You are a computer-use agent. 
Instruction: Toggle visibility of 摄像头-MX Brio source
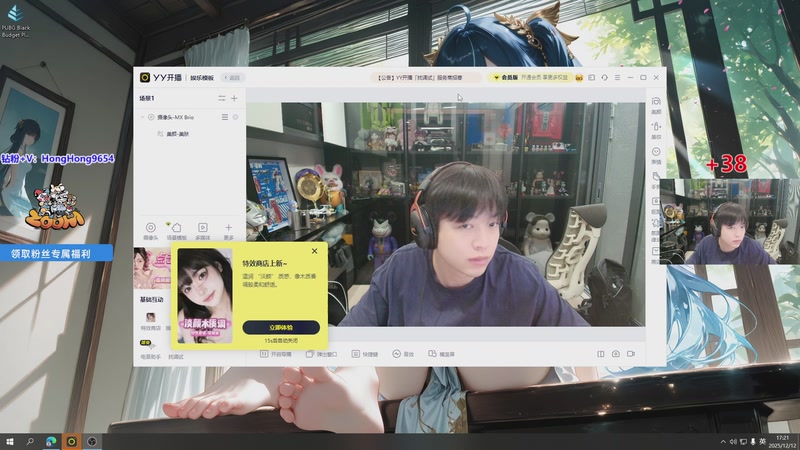click(236, 117)
